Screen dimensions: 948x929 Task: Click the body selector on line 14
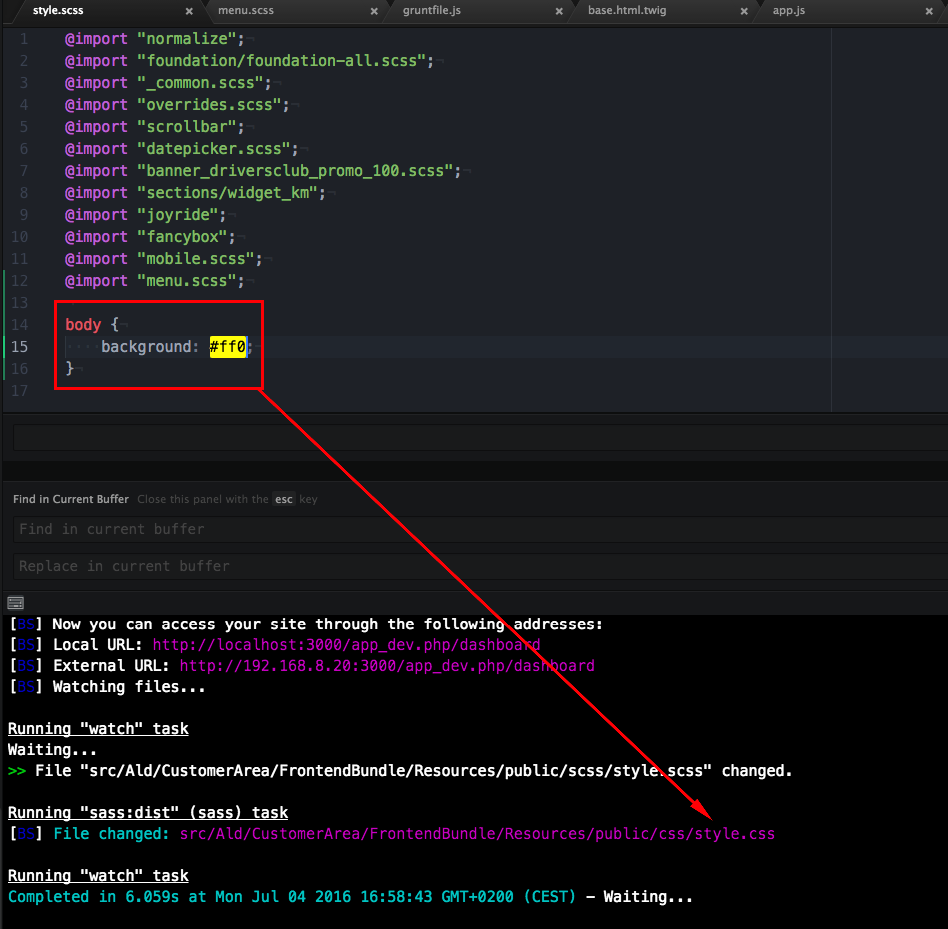(x=83, y=325)
